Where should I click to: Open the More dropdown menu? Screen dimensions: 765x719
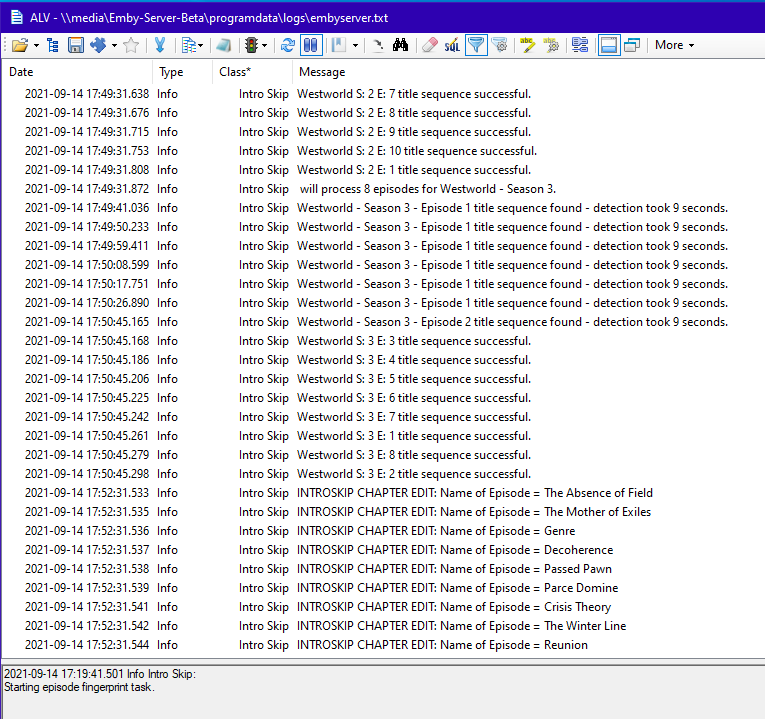tap(674, 45)
